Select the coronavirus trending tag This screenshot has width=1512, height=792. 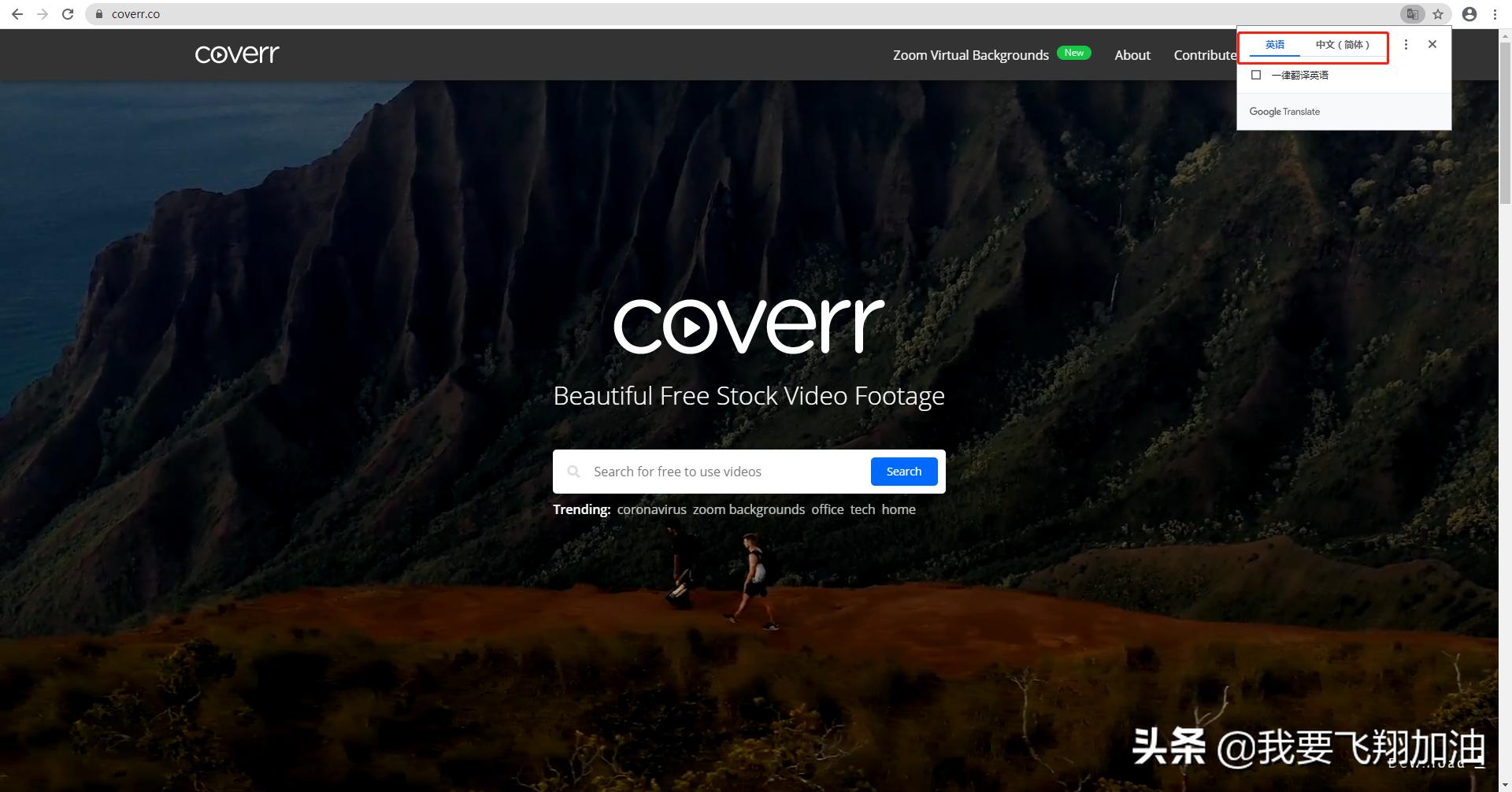tap(651, 509)
